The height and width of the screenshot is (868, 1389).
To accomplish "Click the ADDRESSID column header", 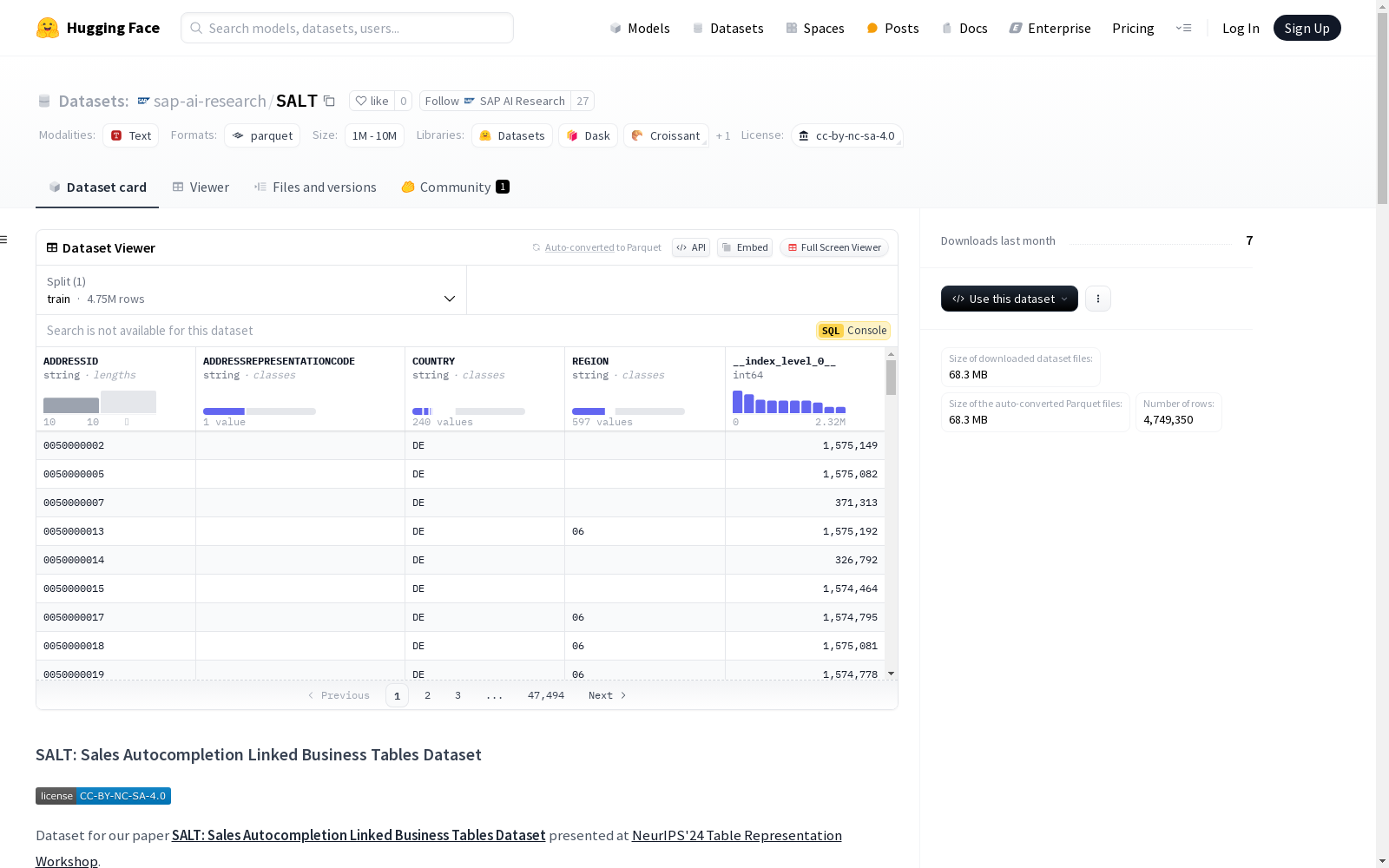I will 71,361.
